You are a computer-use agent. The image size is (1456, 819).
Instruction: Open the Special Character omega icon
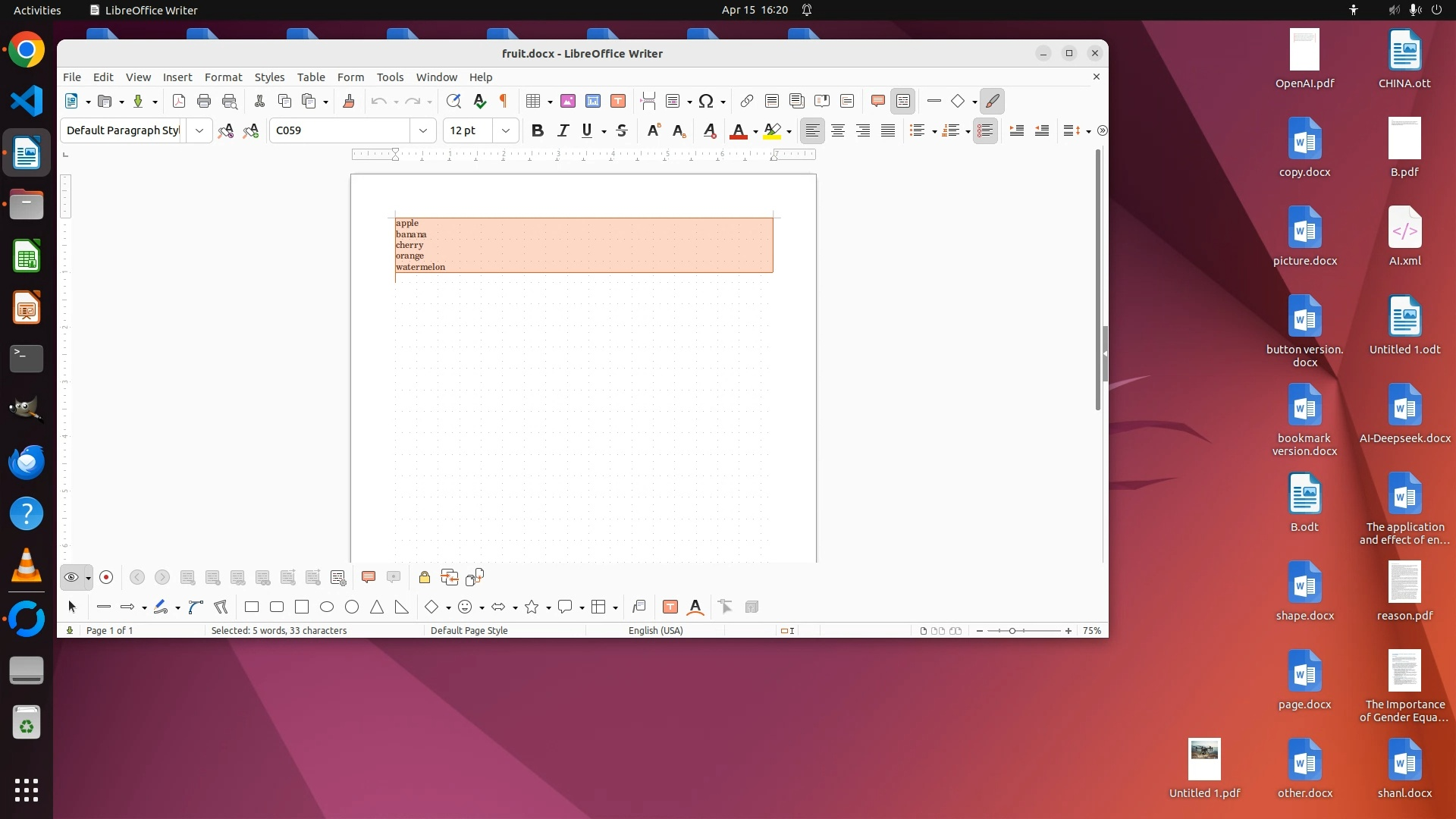706,101
